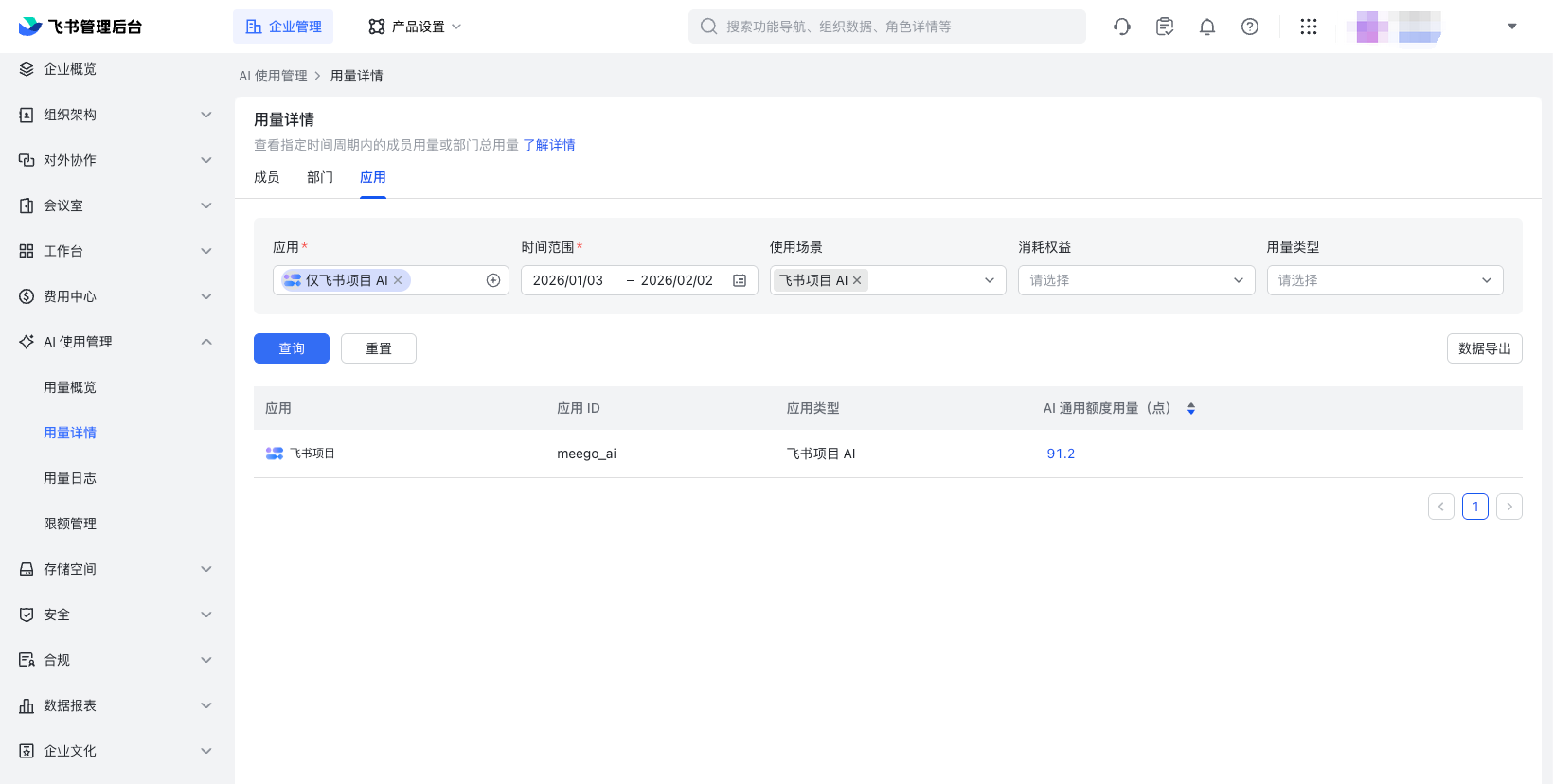Open the task list clipboard icon
Screen dimensions: 1553x784
pos(1165,27)
